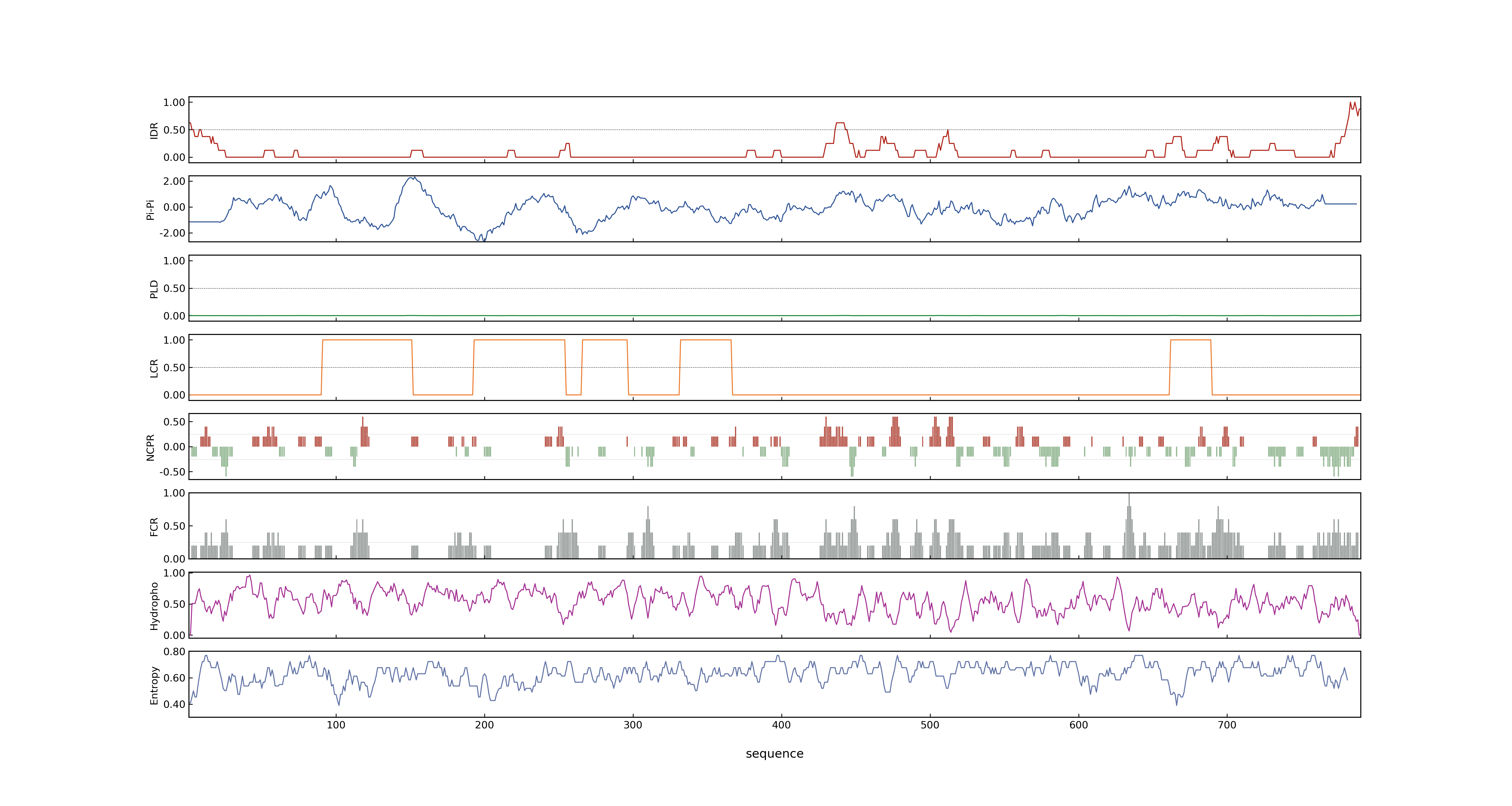Select the x-axis tick label 400

(781, 725)
